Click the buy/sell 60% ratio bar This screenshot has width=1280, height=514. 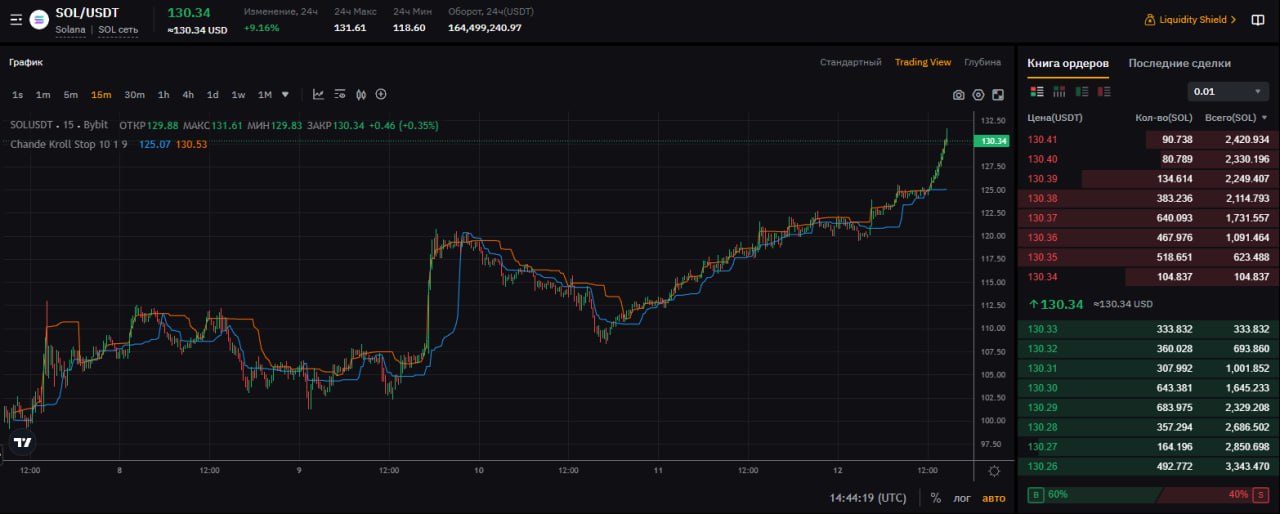click(x=1148, y=494)
